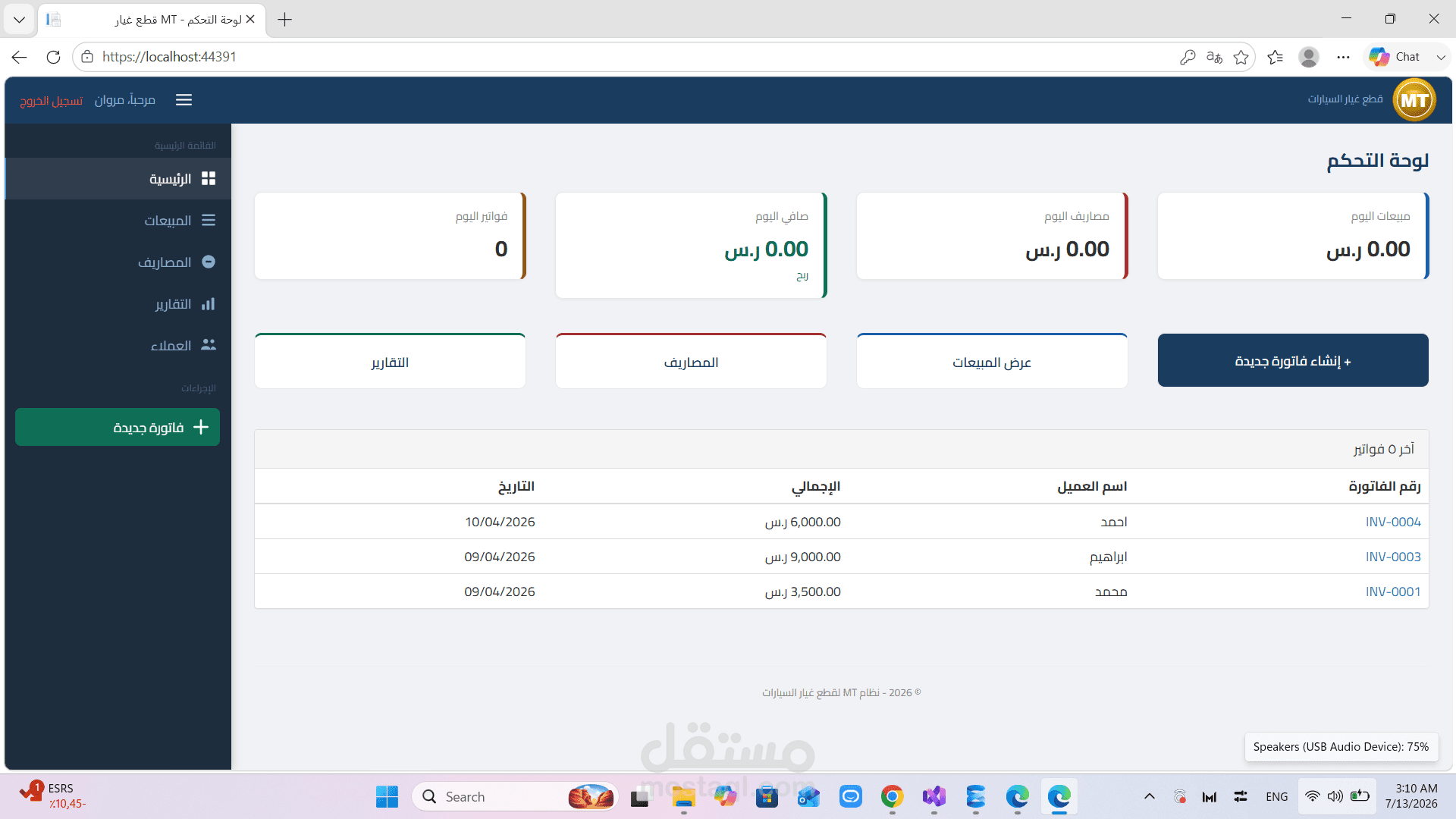
Task: Refresh the page in browser
Action: (x=53, y=57)
